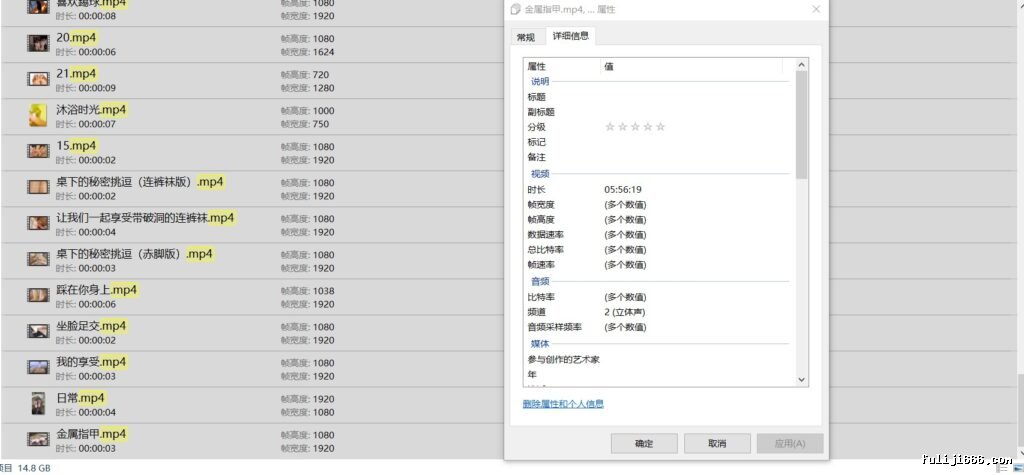
Task: Click the 参与创作的艺术家 property row
Action: [x=657, y=359]
